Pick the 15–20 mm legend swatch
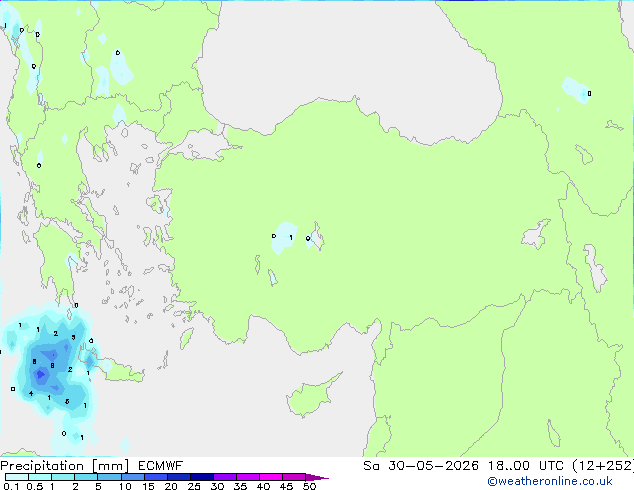The image size is (634, 490). [x=155, y=477]
